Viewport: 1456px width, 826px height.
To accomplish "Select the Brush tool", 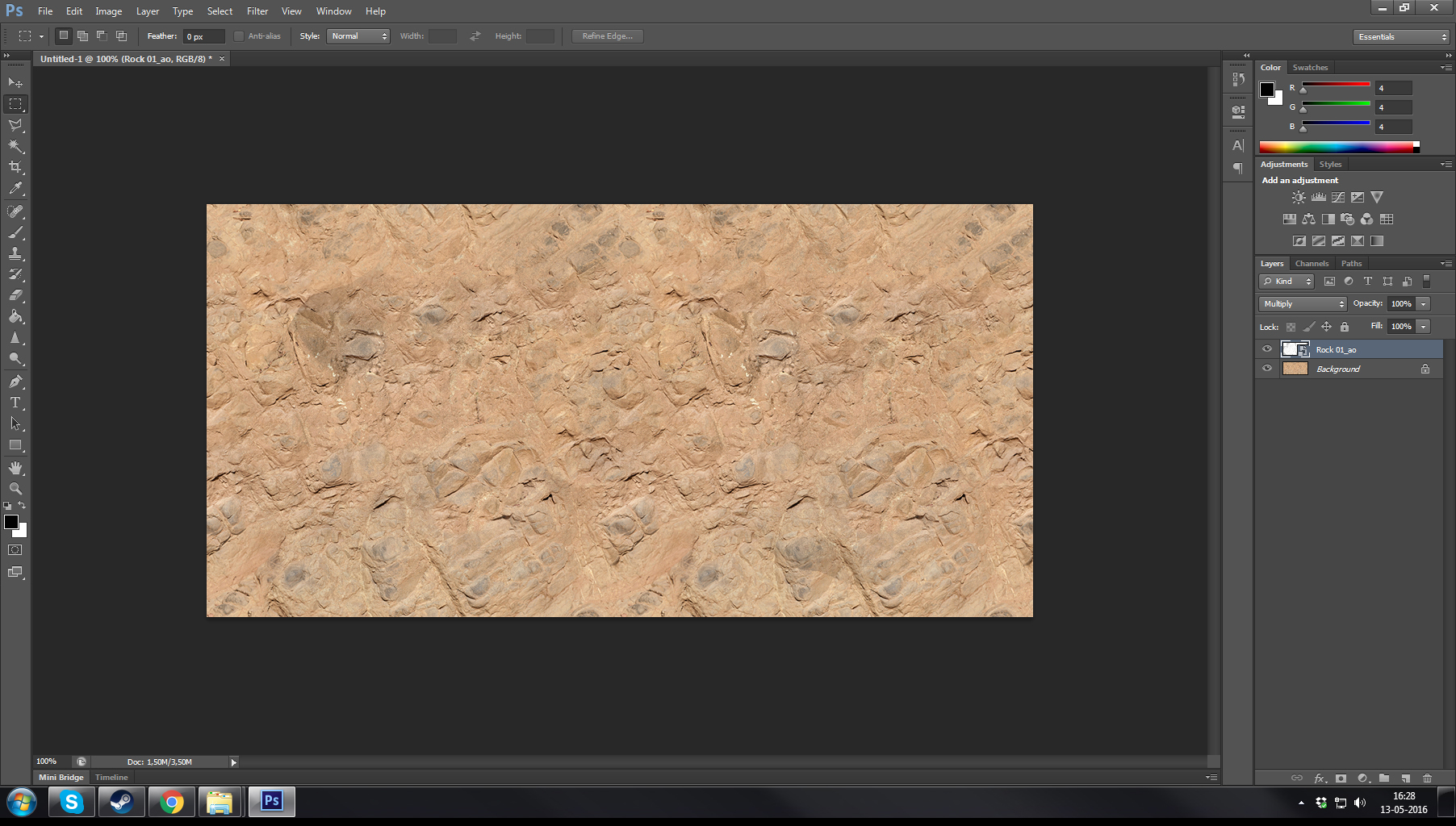I will click(x=15, y=232).
